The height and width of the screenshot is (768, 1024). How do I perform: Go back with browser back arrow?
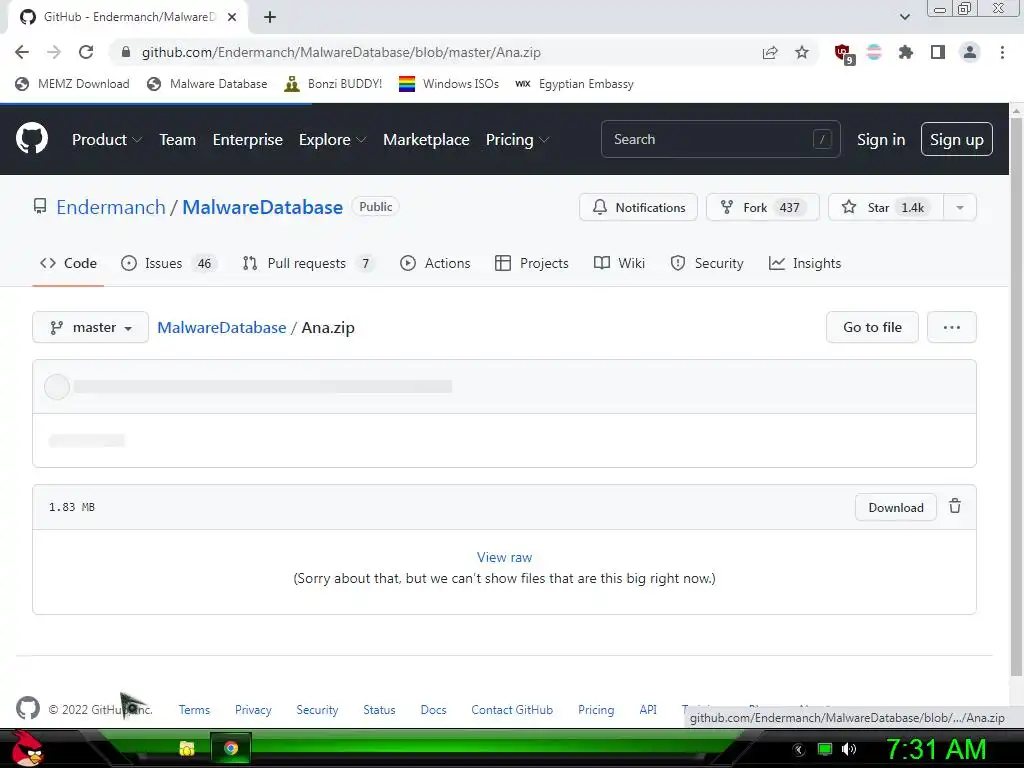point(22,52)
